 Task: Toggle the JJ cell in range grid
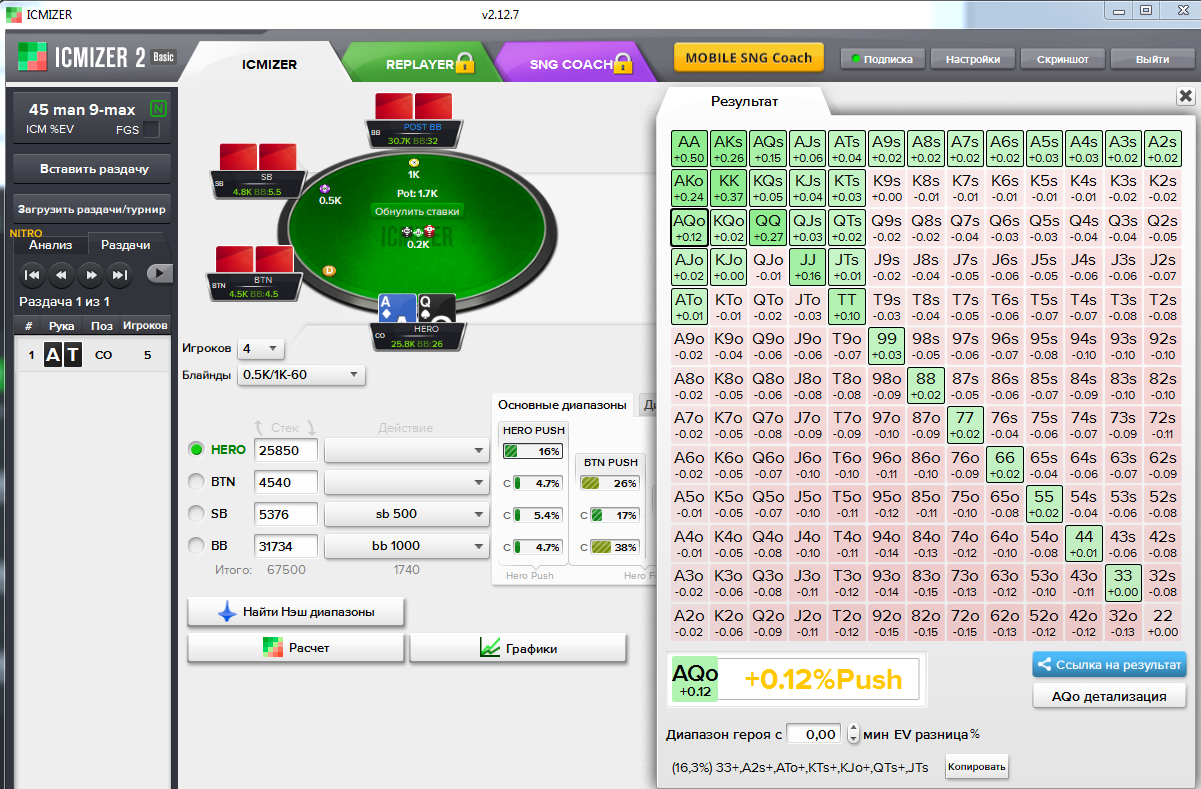coord(807,266)
